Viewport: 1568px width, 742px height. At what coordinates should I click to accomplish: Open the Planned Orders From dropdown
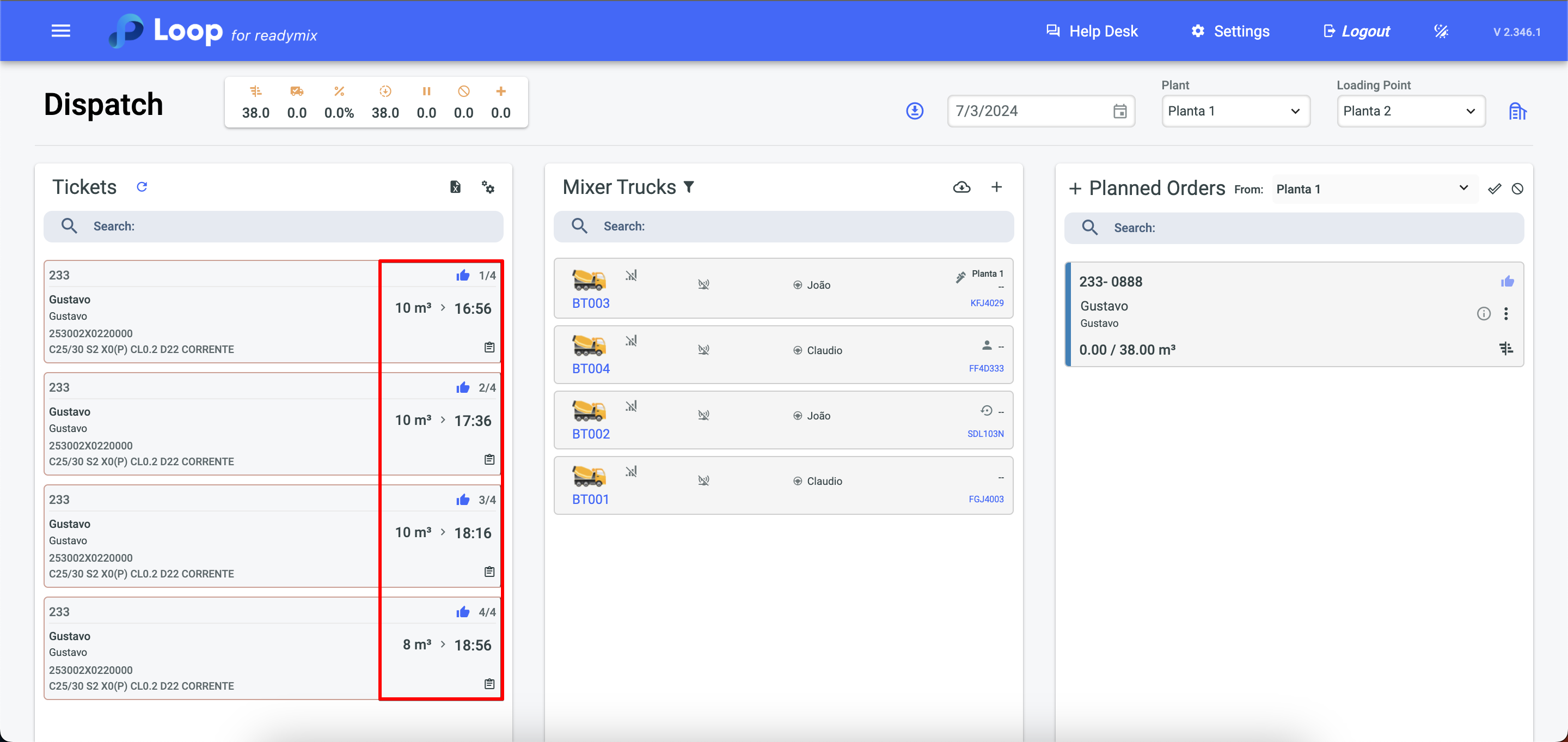pyautogui.click(x=1373, y=189)
